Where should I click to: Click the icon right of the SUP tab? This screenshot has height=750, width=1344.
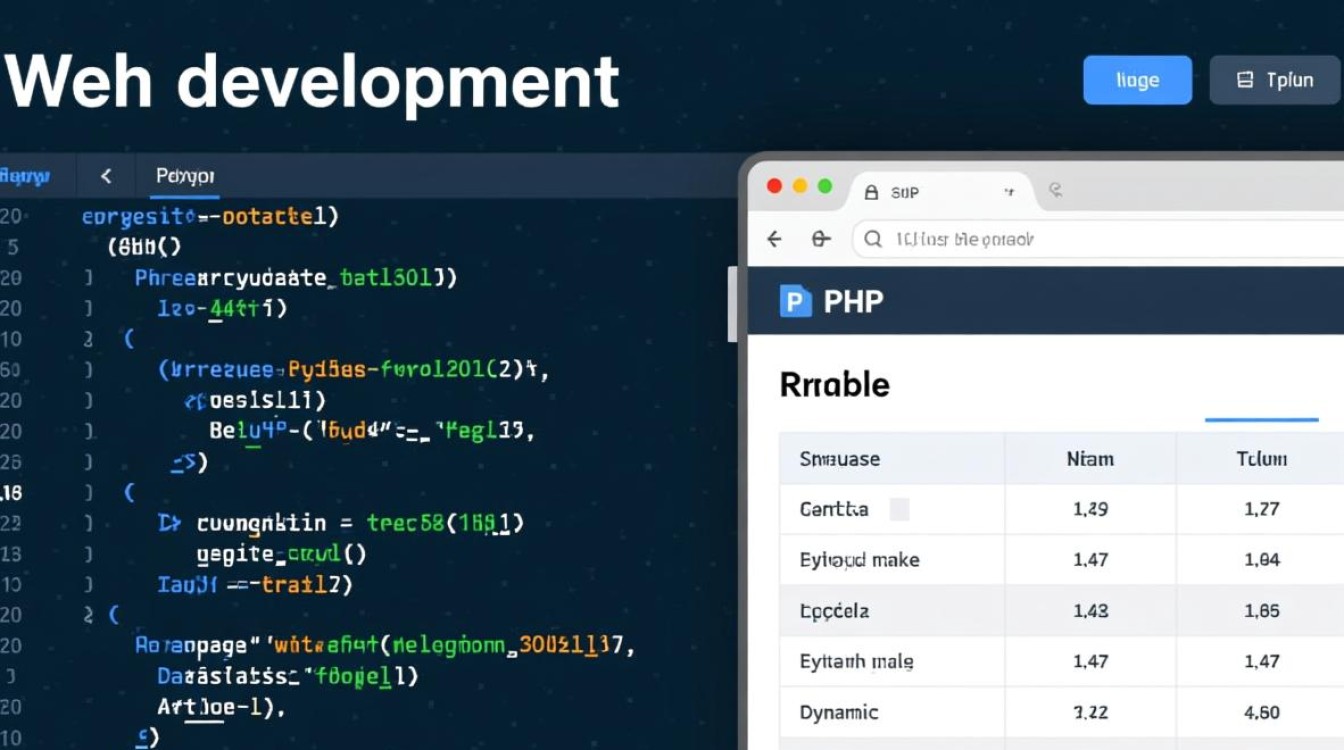point(1055,190)
